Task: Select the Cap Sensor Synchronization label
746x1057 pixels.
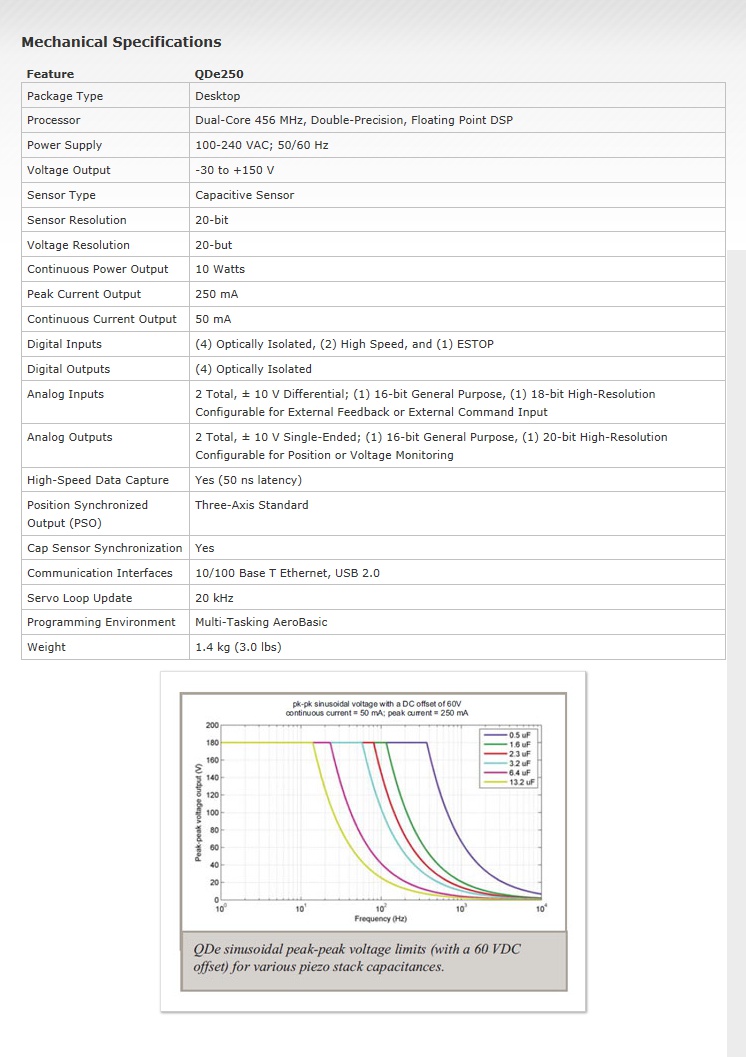Action: click(x=104, y=548)
